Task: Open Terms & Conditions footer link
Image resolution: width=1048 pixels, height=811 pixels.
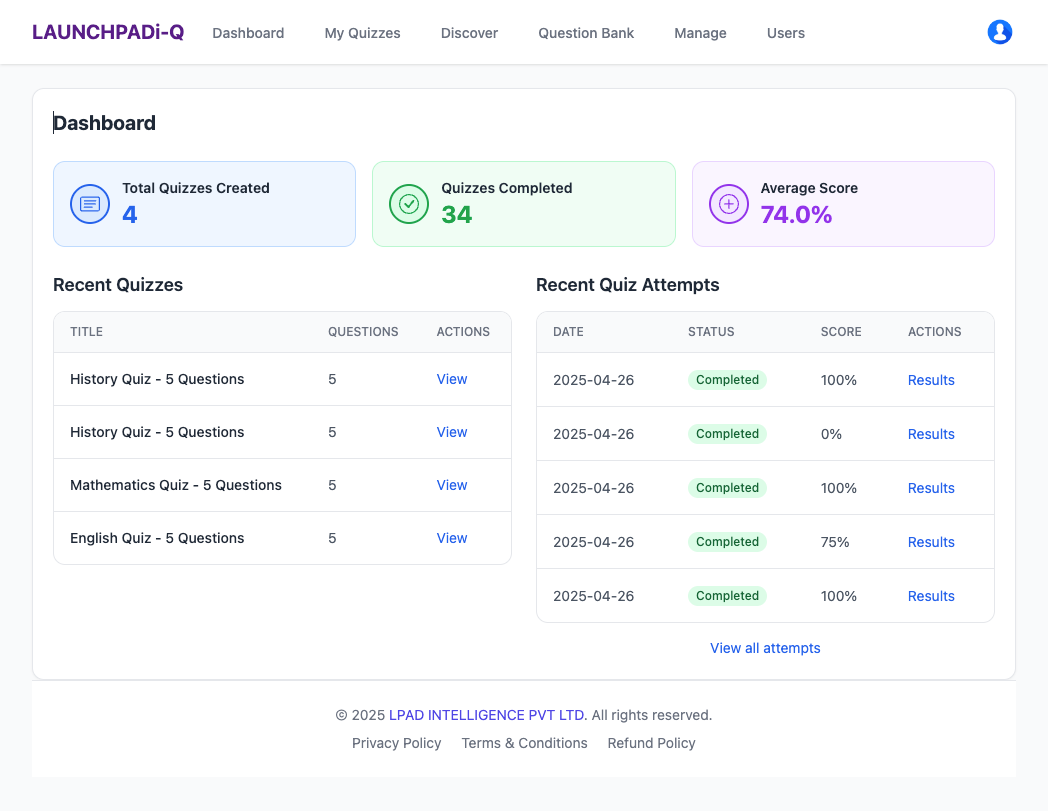Action: (x=524, y=743)
